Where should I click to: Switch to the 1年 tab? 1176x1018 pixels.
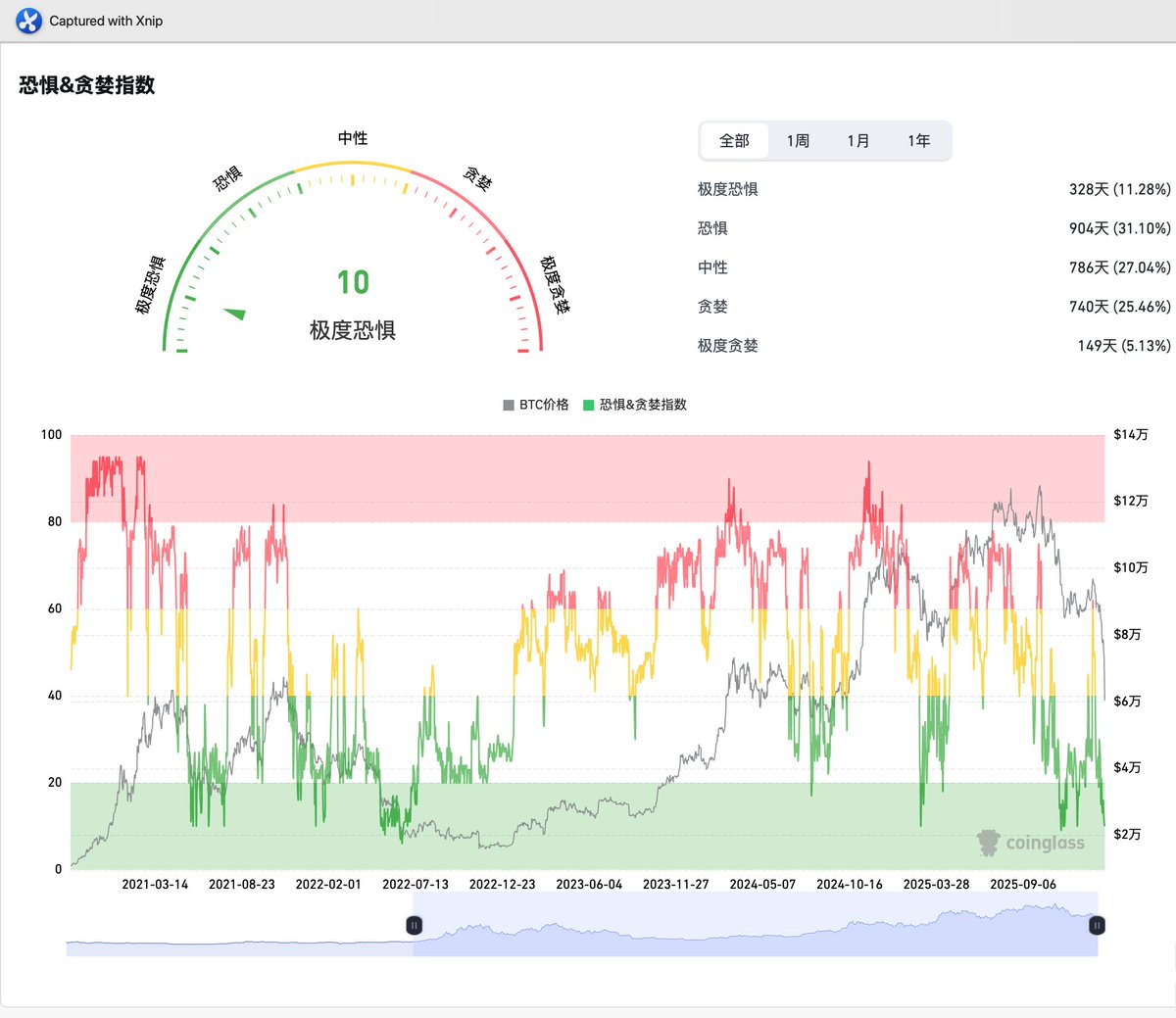pyautogui.click(x=918, y=141)
